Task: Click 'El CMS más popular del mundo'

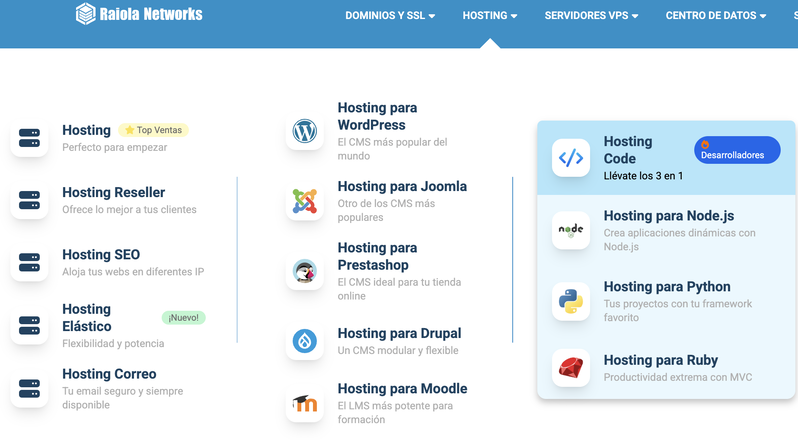Action: [392, 149]
